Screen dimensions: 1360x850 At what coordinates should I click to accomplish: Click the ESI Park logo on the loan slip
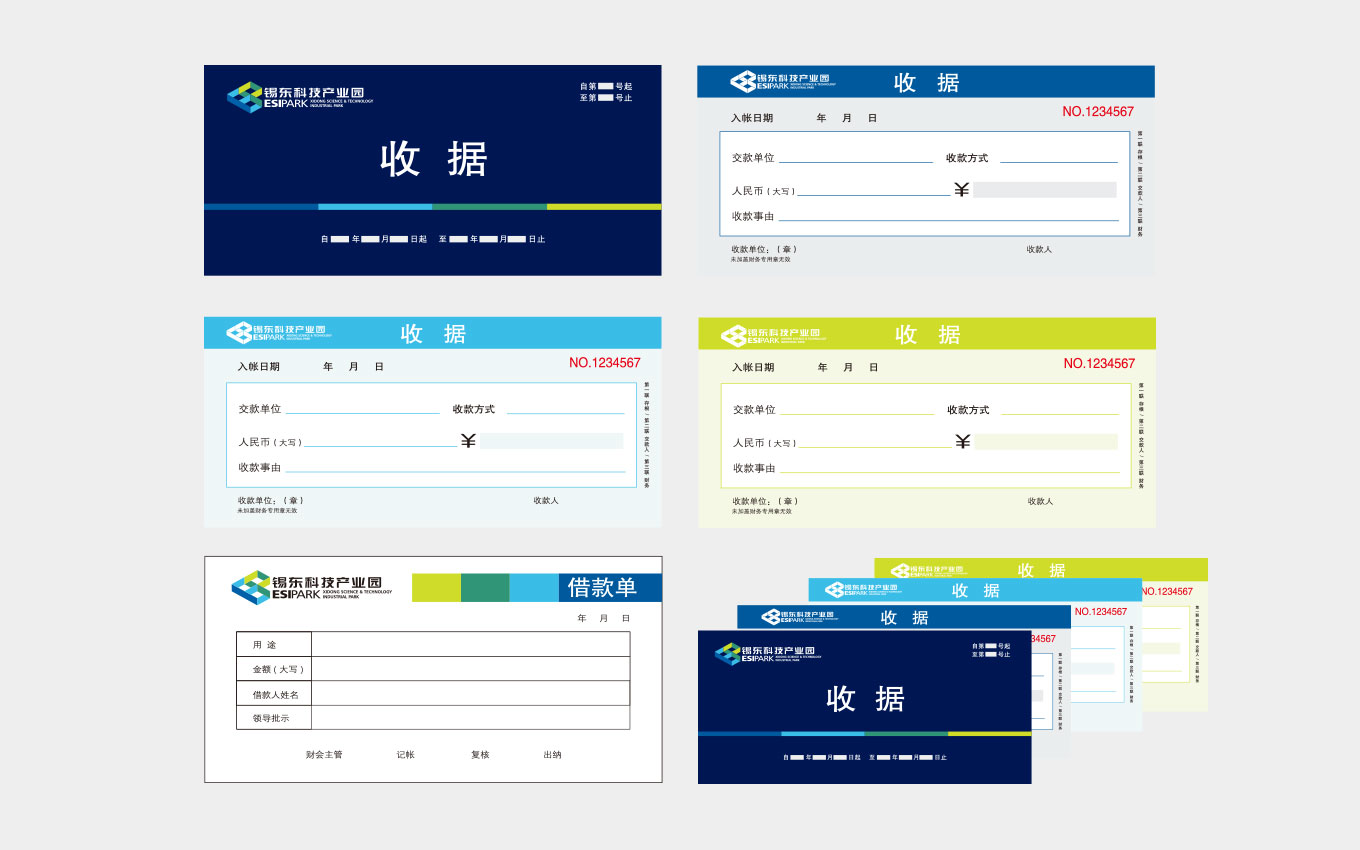pos(310,587)
